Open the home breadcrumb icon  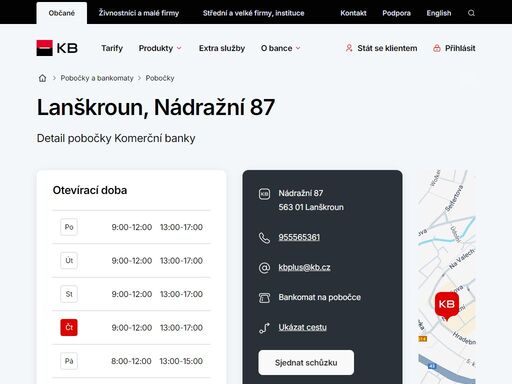coord(42,78)
